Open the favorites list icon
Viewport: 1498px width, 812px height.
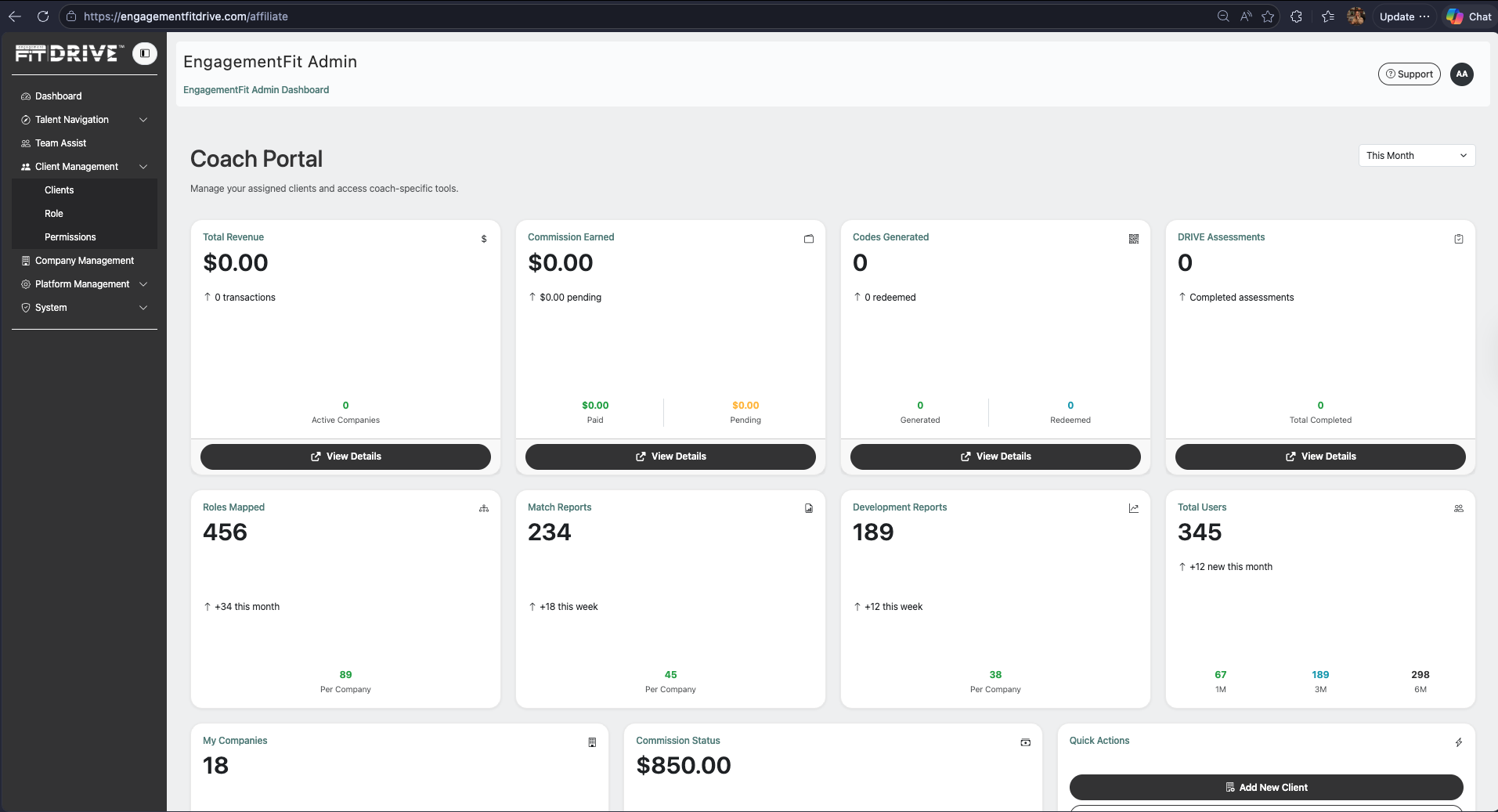click(1328, 16)
